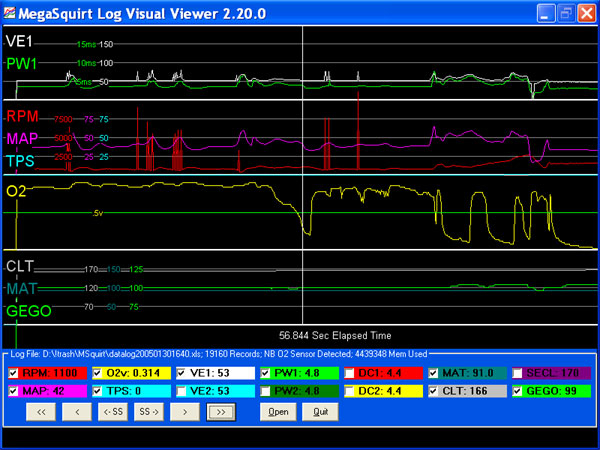
Task: Click the MegaSquirt title bar app icon
Action: (x=9, y=13)
